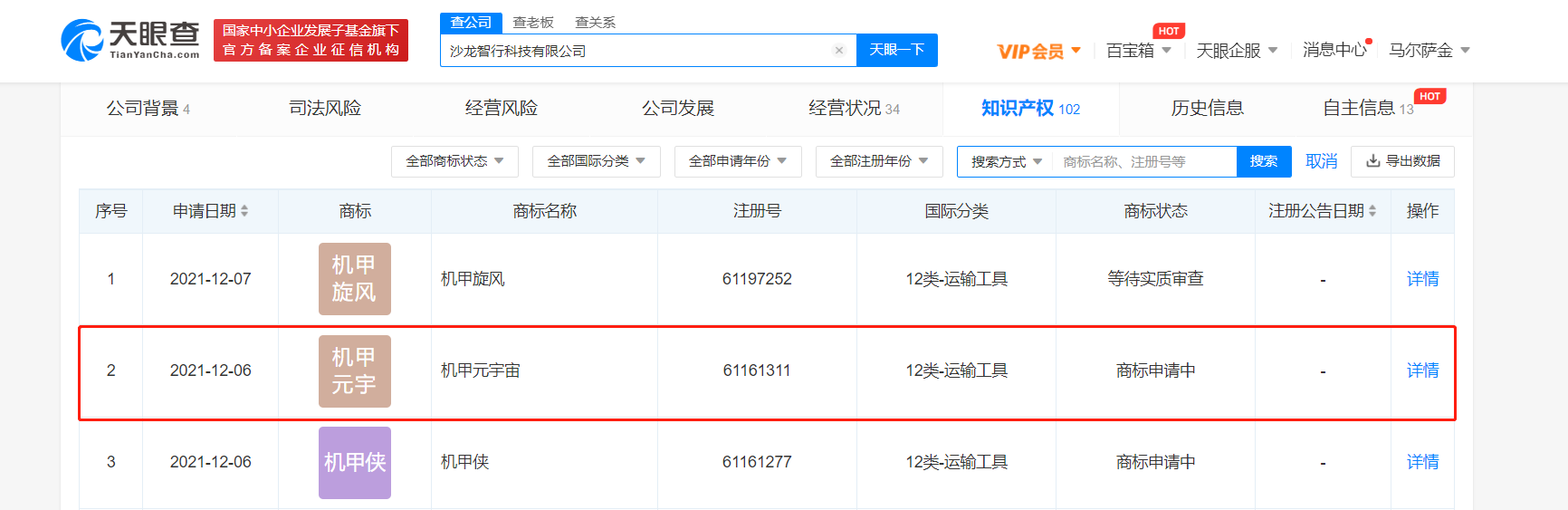Click trademark name 机甲元宇宙

tap(480, 370)
